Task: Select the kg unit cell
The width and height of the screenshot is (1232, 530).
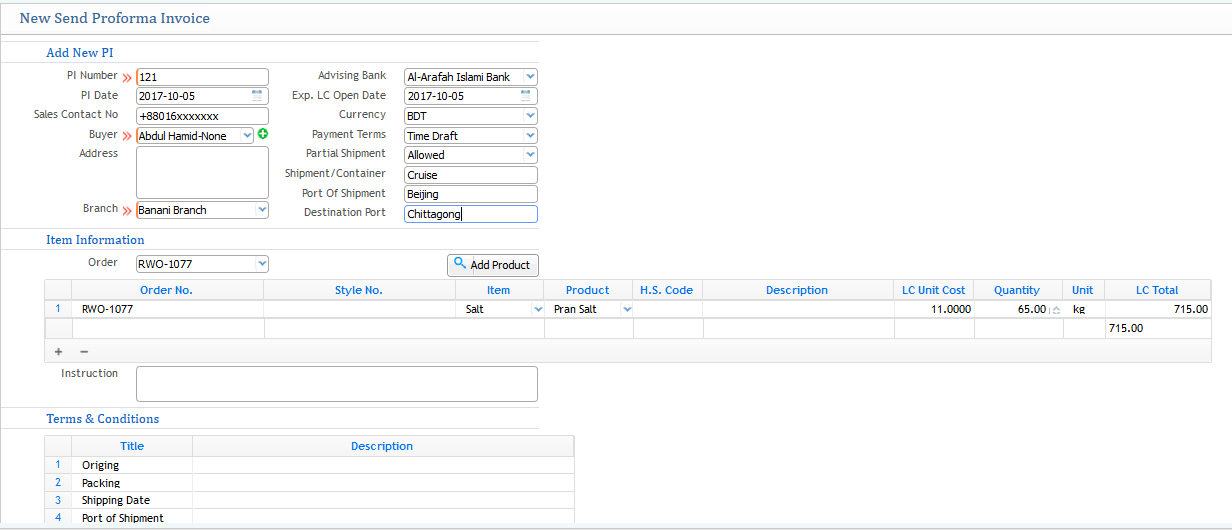Action: coord(1083,310)
